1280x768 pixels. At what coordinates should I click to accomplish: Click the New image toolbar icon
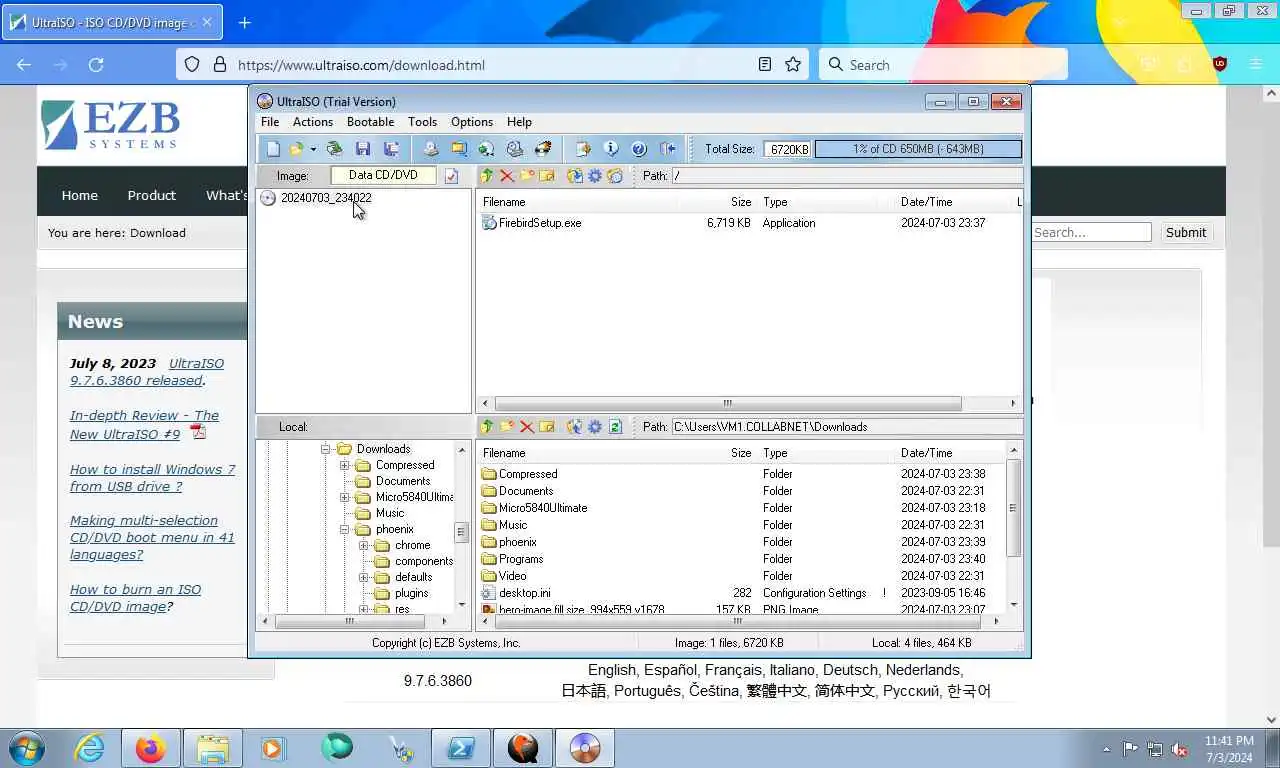pos(273,149)
